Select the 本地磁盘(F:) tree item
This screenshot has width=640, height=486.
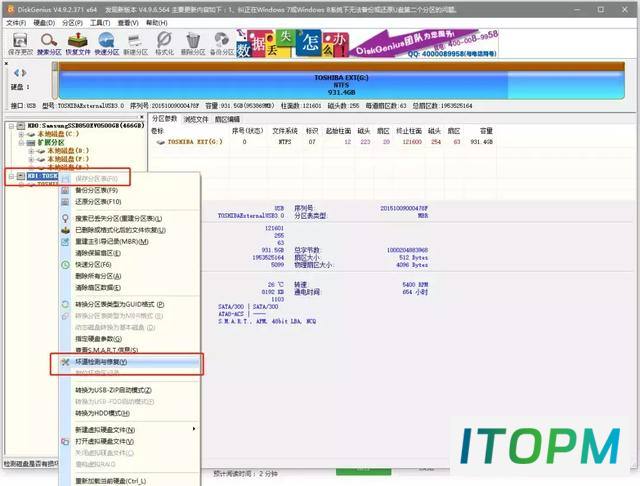tap(68, 159)
